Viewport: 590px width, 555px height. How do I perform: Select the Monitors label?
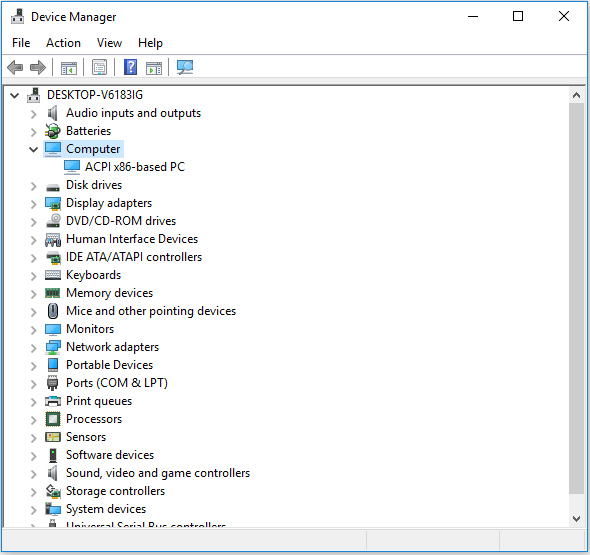(x=90, y=329)
